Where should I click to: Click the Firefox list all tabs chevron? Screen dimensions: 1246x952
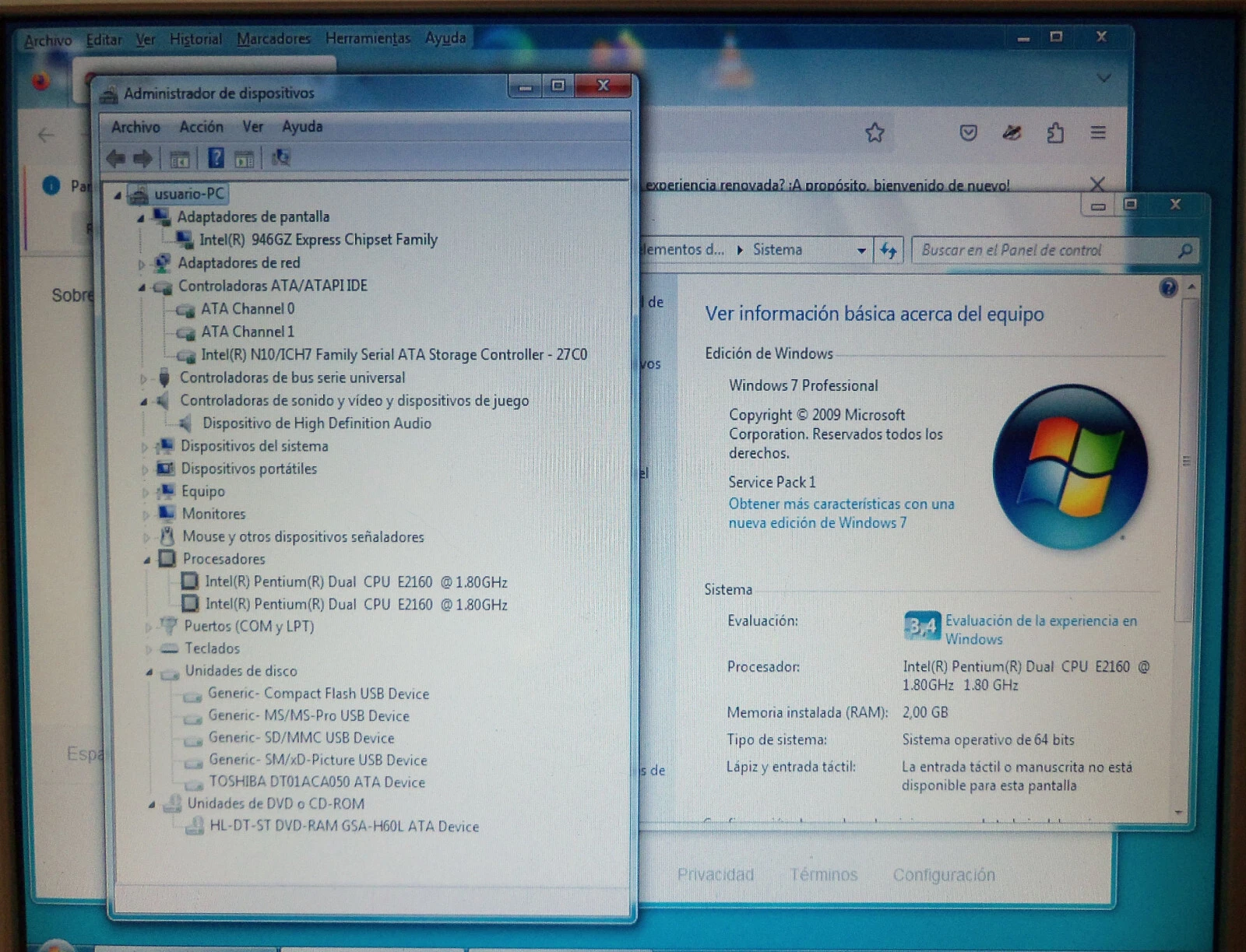point(1103,78)
